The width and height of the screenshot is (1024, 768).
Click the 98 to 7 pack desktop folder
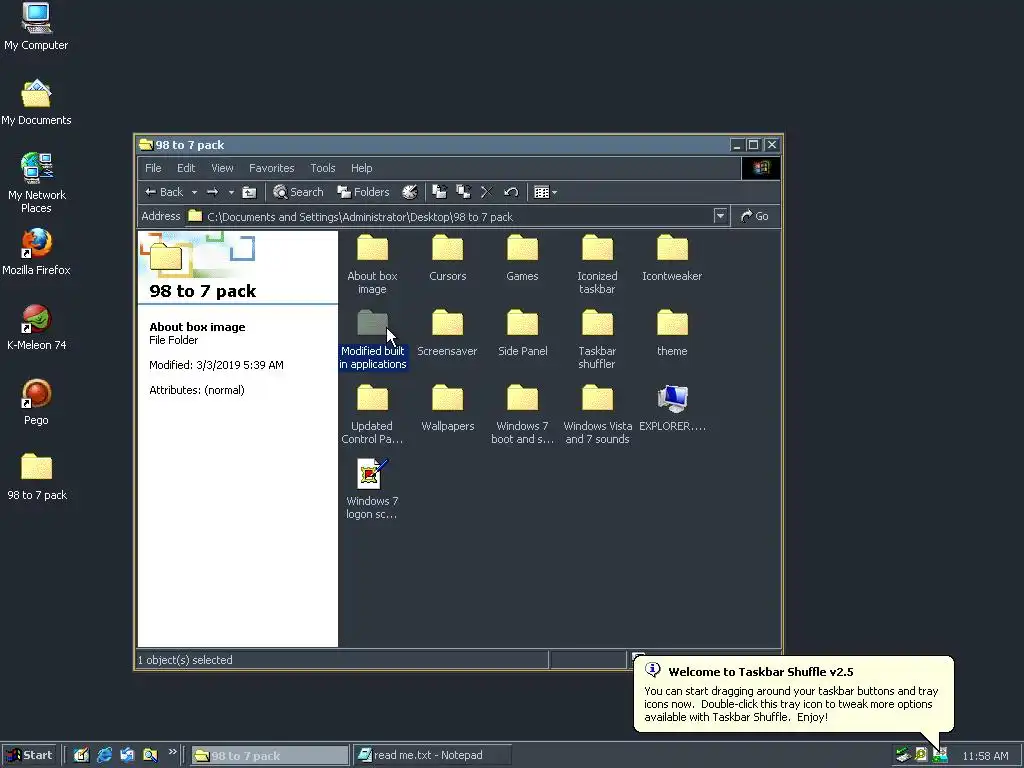coord(37,477)
